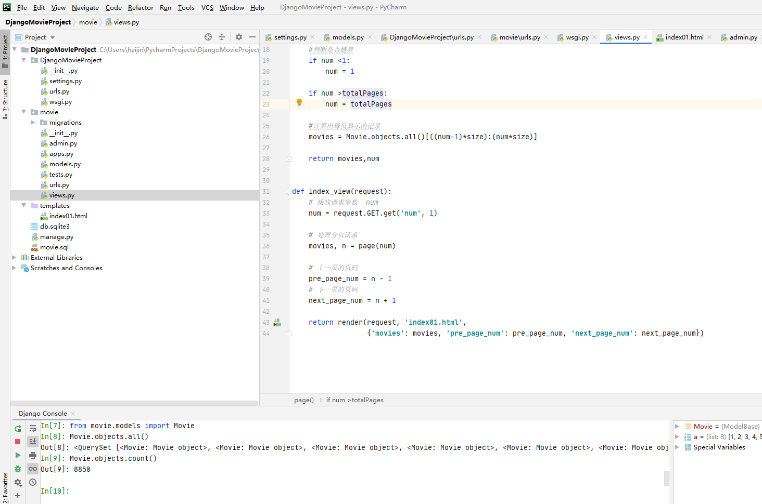Open the File menu

(x=22, y=7)
